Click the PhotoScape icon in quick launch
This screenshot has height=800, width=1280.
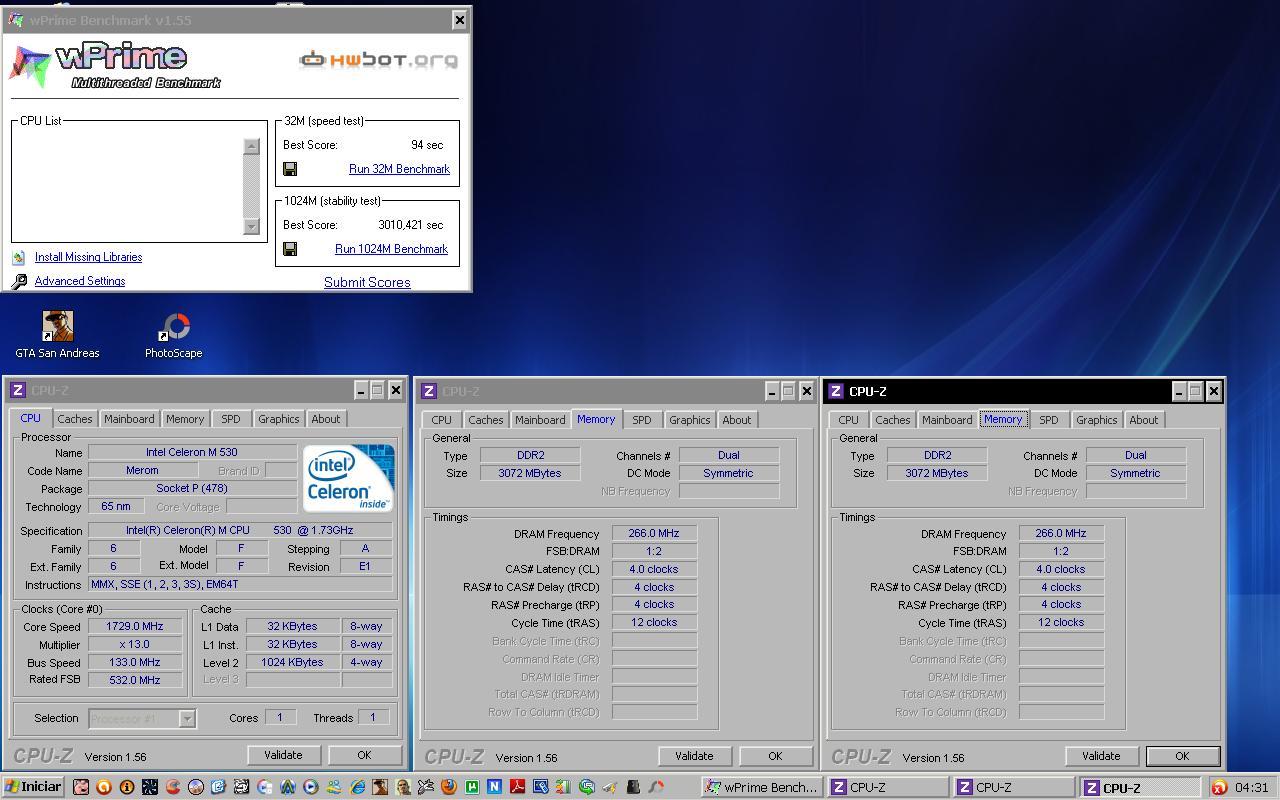point(657,787)
